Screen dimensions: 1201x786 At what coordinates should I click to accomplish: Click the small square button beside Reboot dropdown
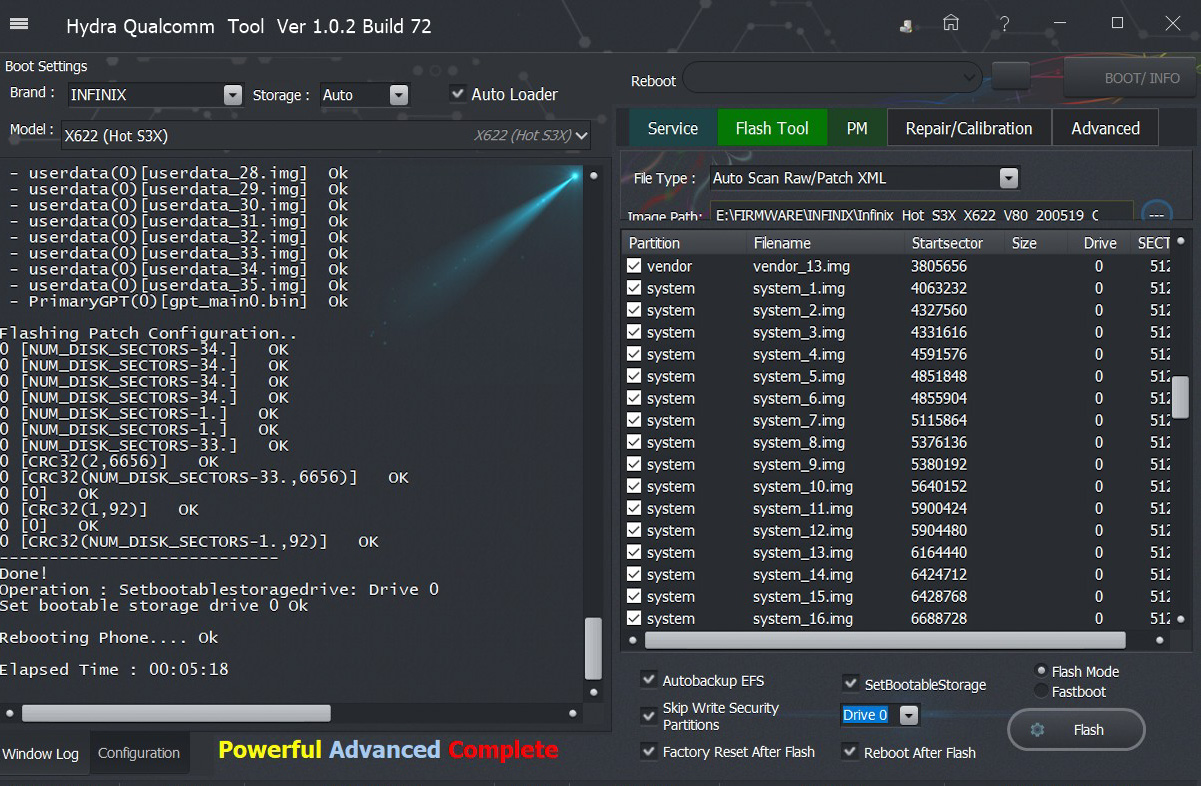pyautogui.click(x=1010, y=76)
